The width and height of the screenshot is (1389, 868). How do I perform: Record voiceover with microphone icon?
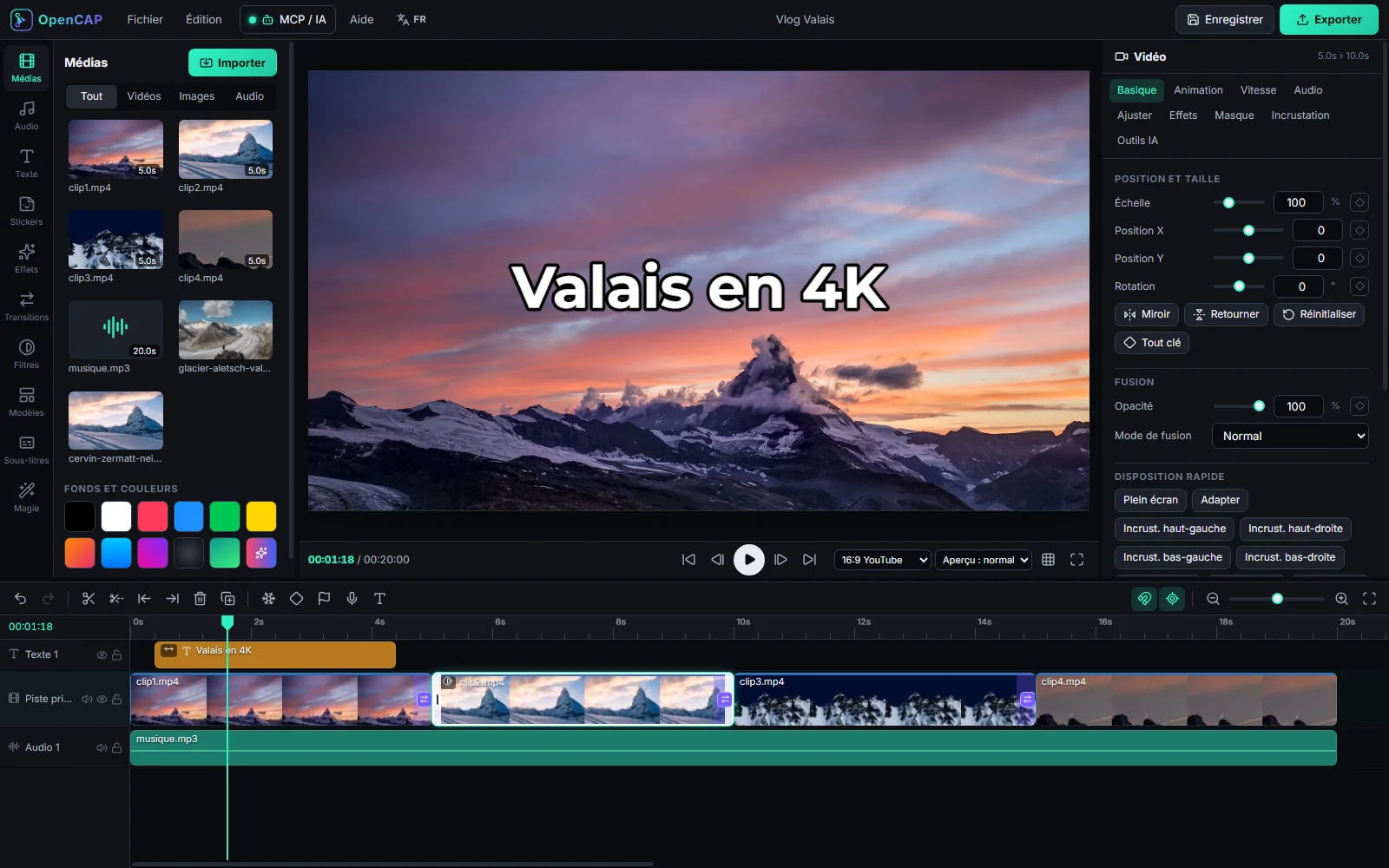click(x=352, y=598)
